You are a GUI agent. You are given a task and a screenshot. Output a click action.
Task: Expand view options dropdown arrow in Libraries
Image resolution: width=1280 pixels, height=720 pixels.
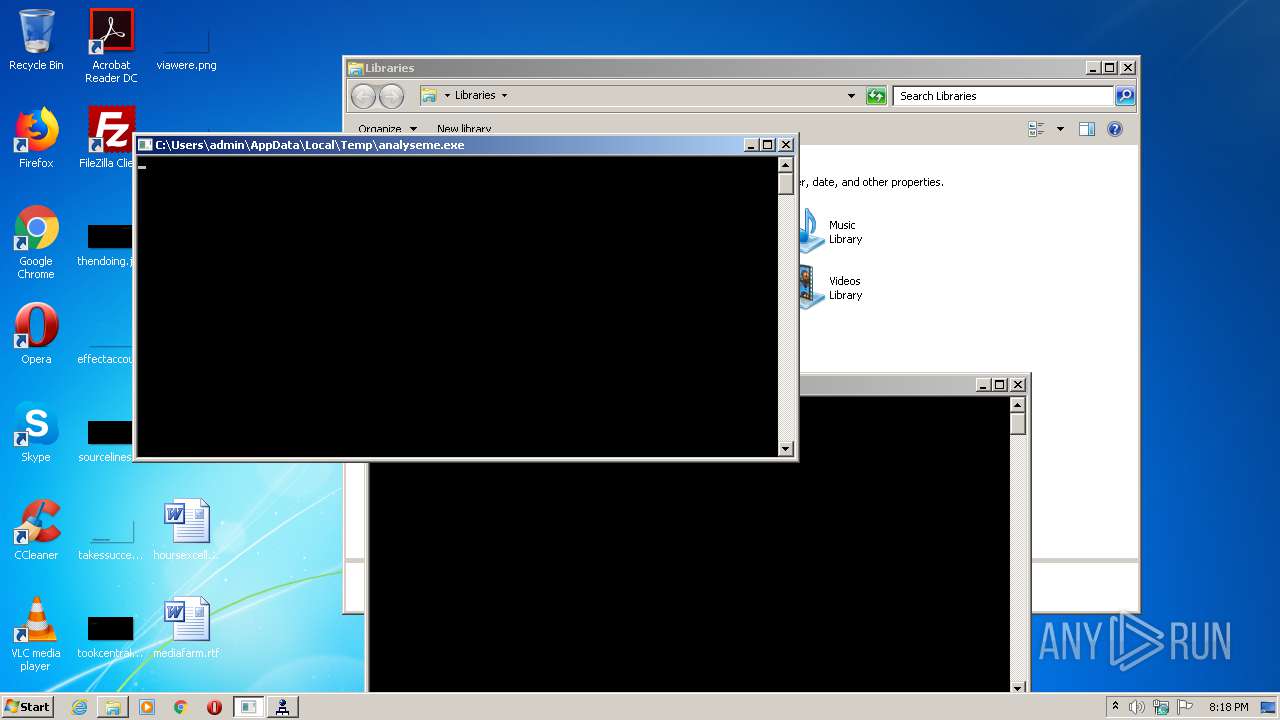pos(1060,129)
